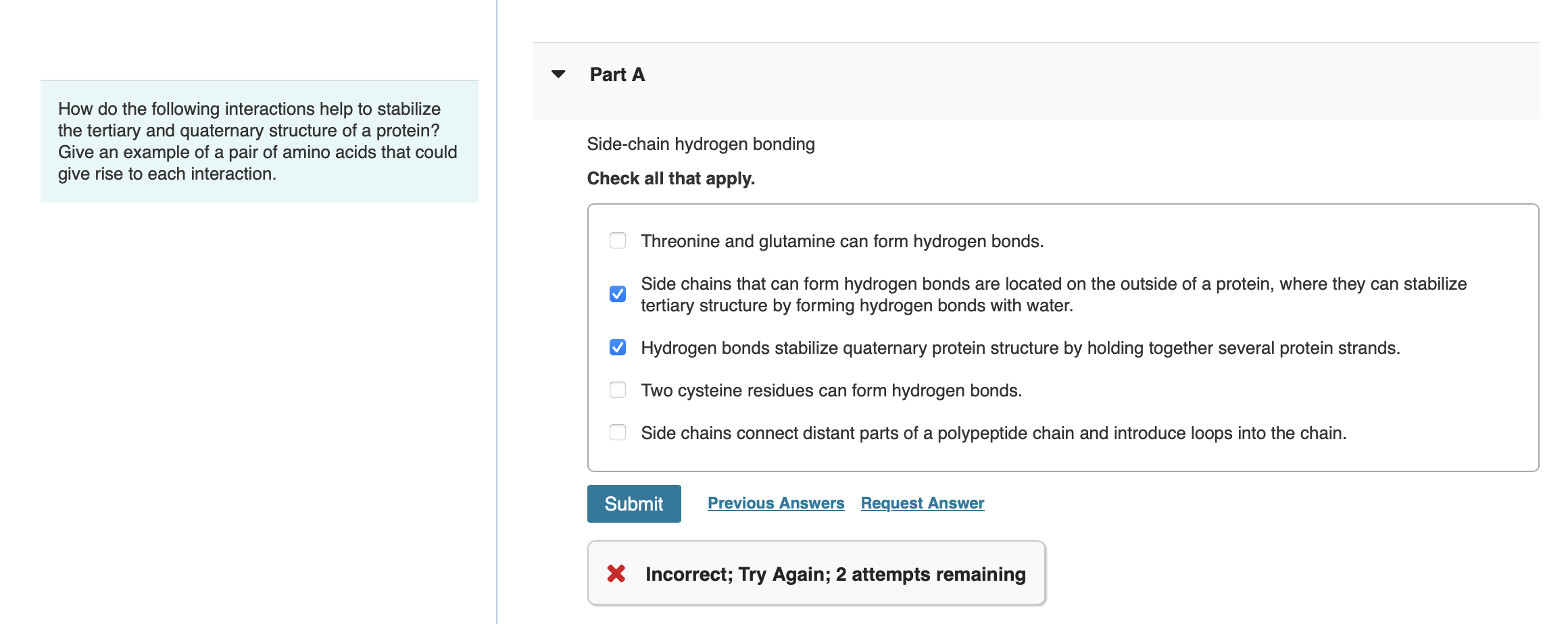Viewport: 1568px width, 624px height.
Task: Click the Part A disclosure triangle icon
Action: coord(558,75)
